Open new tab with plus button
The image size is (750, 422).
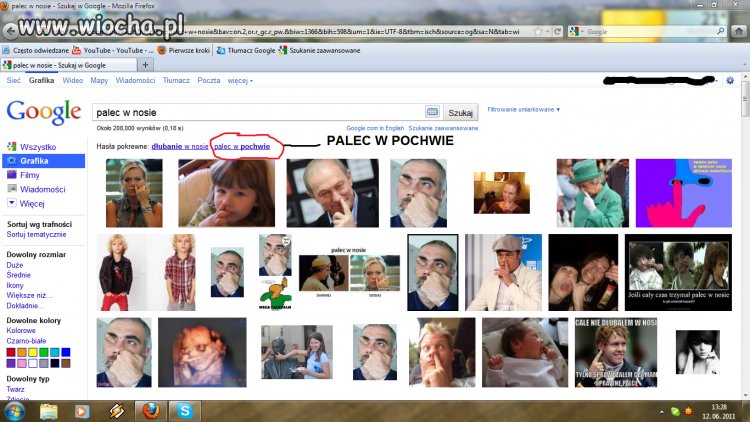tap(145, 65)
